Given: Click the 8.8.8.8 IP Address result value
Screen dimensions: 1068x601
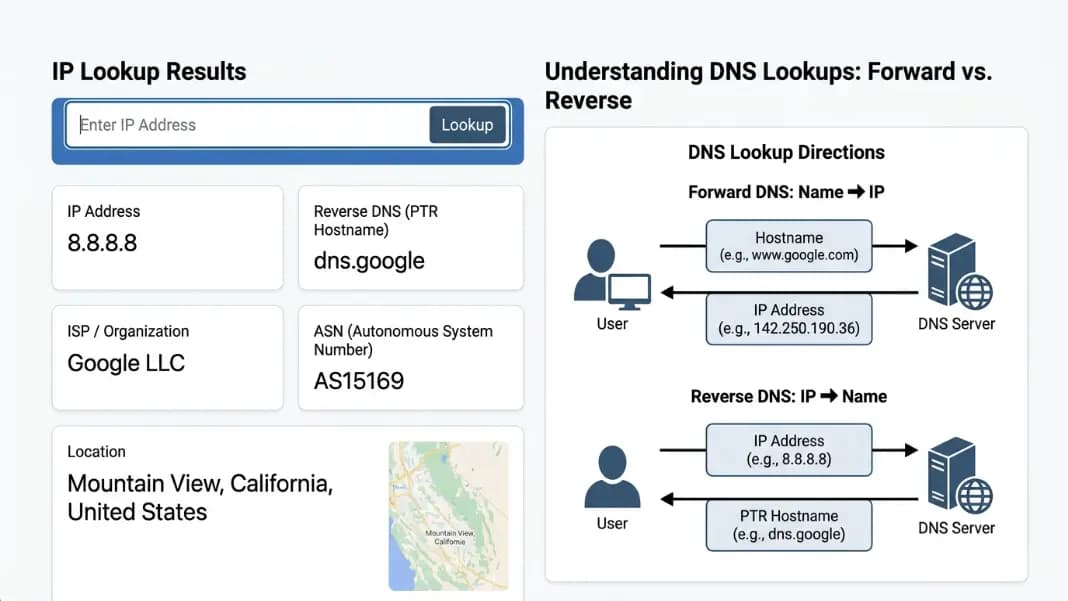Looking at the screenshot, I should tap(102, 243).
